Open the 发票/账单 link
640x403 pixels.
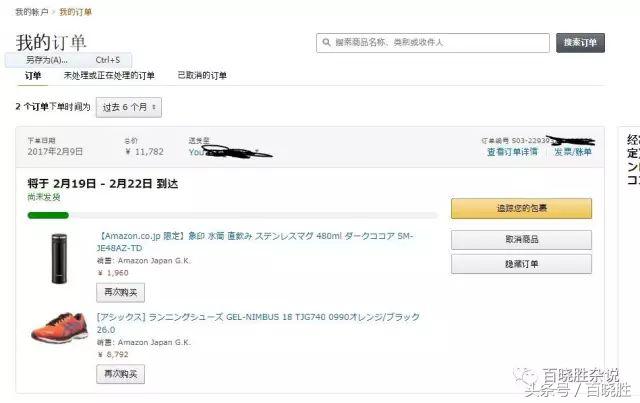[573, 152]
